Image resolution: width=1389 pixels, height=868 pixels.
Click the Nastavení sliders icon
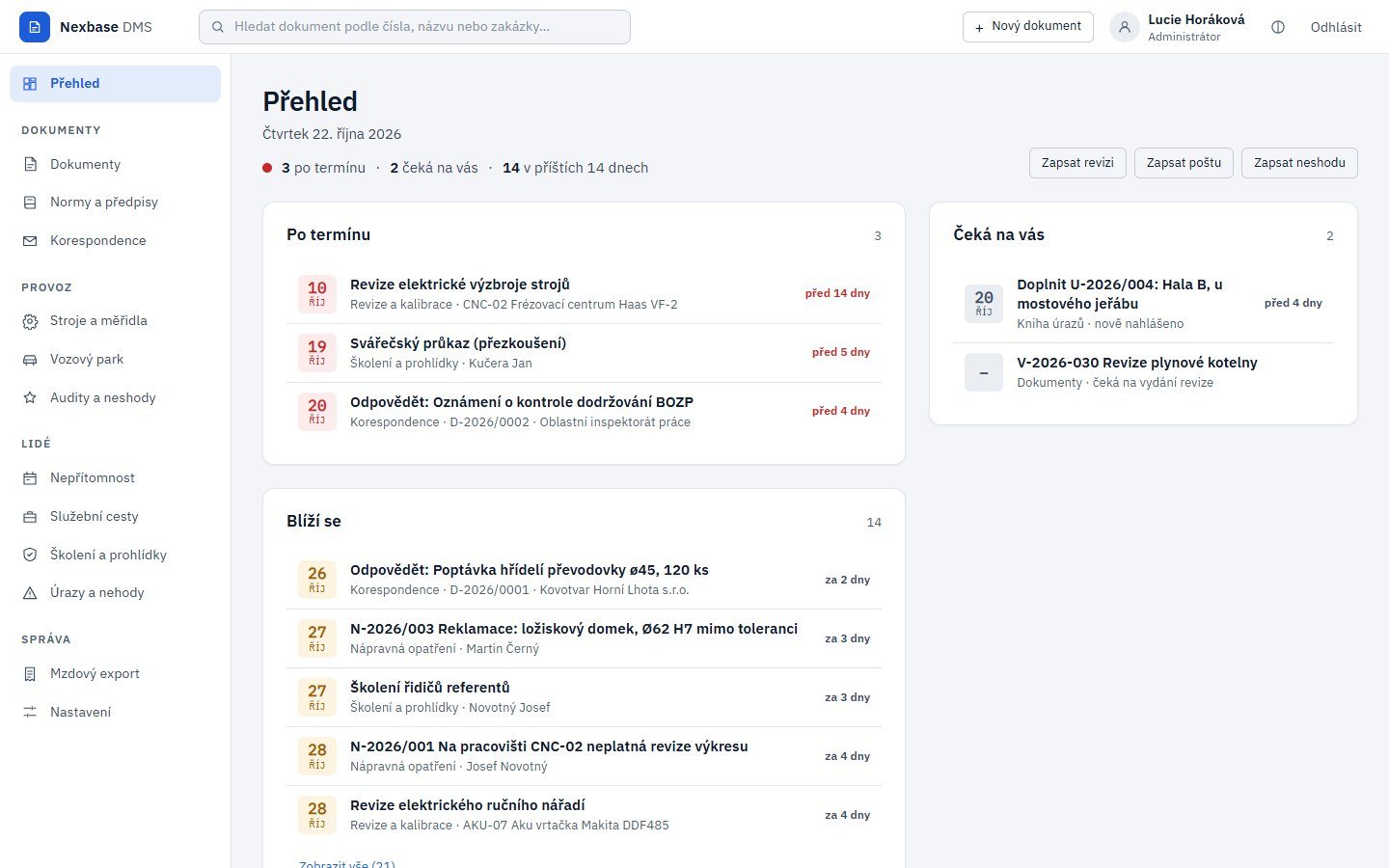pos(30,713)
